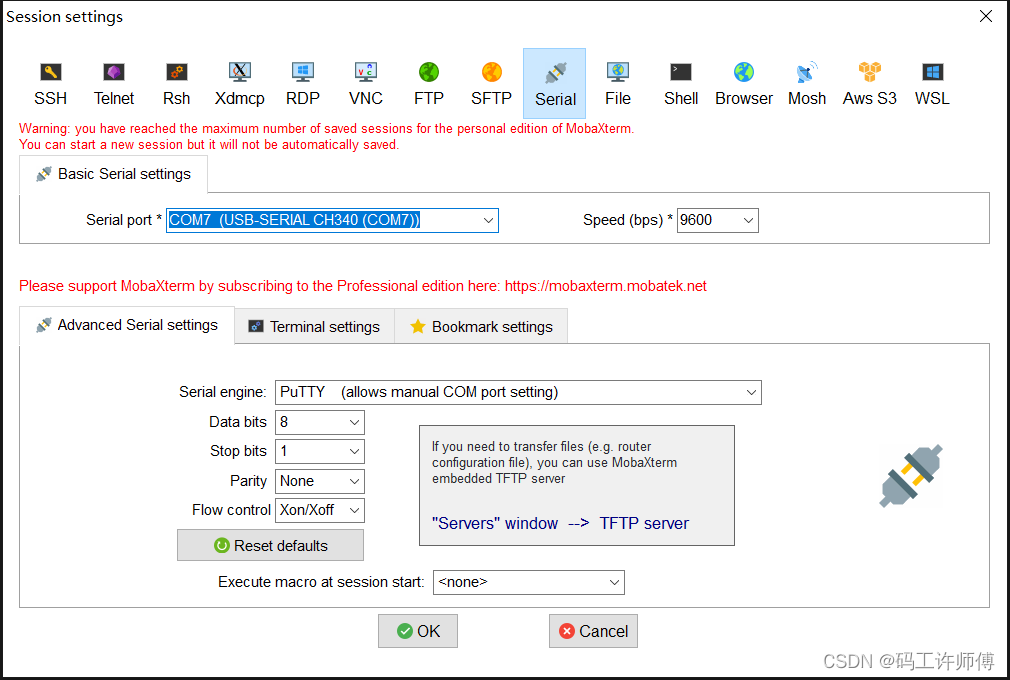
Task: Open the Bookmark settings tab
Action: coord(481,326)
